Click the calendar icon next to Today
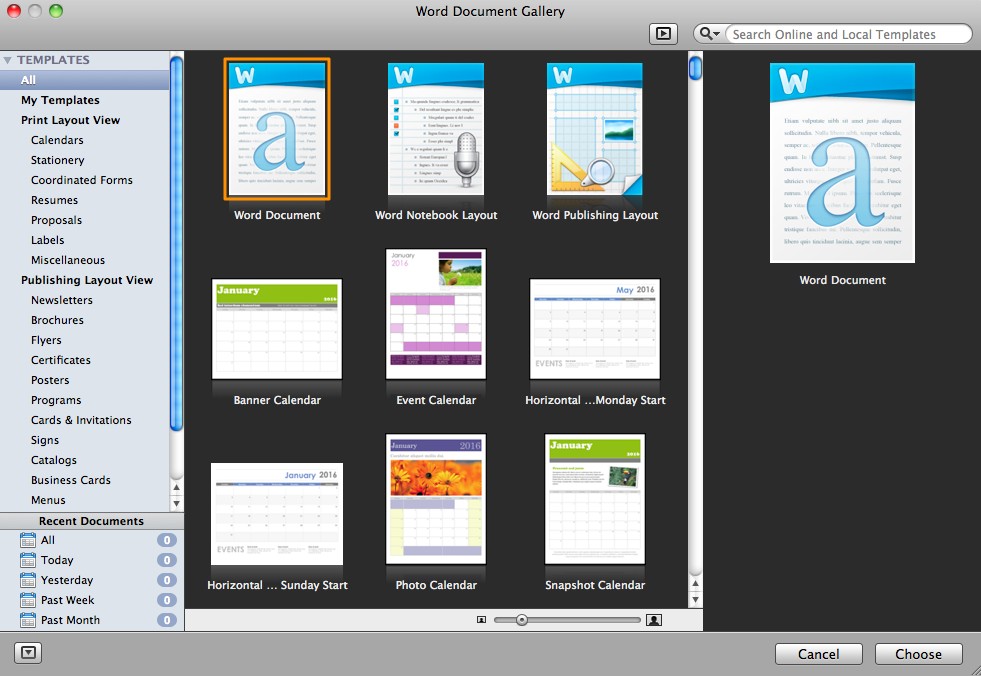 coord(28,560)
